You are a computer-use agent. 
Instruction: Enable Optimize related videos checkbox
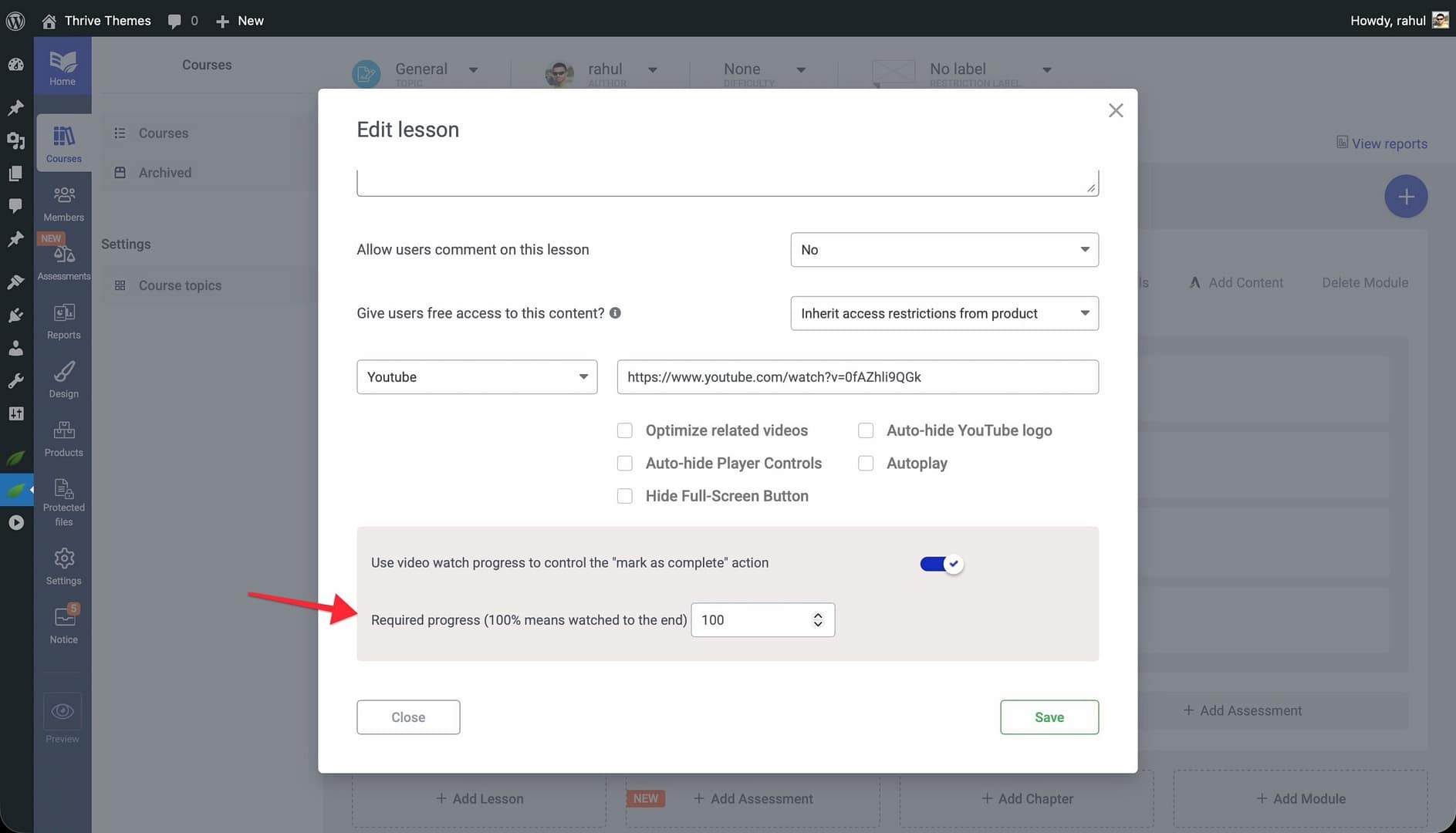[625, 430]
